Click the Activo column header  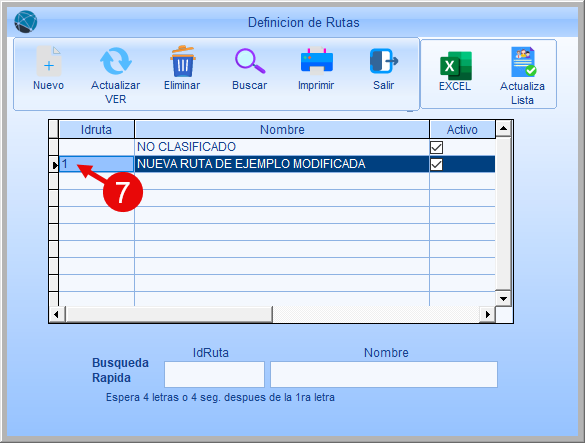click(462, 130)
